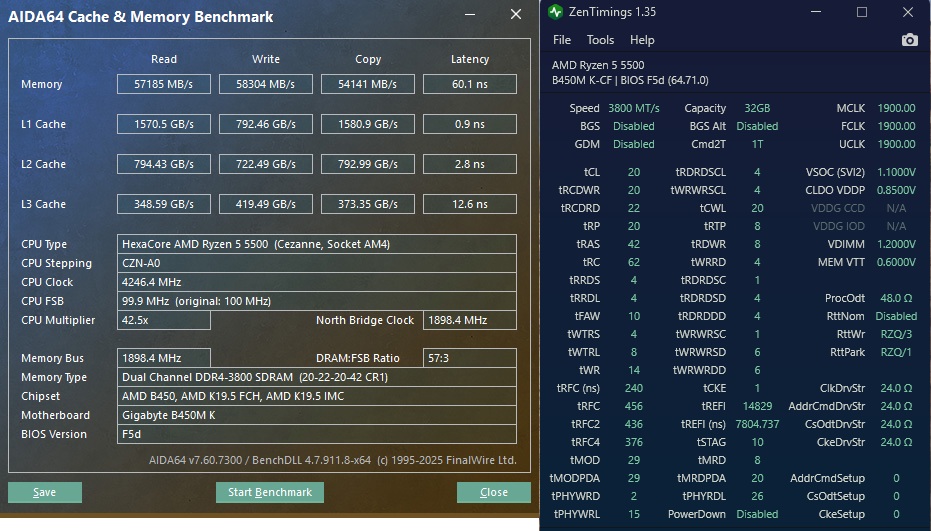Select the L2 Cache Latency 2.8 ns
This screenshot has width=931, height=531.
pyautogui.click(x=470, y=164)
